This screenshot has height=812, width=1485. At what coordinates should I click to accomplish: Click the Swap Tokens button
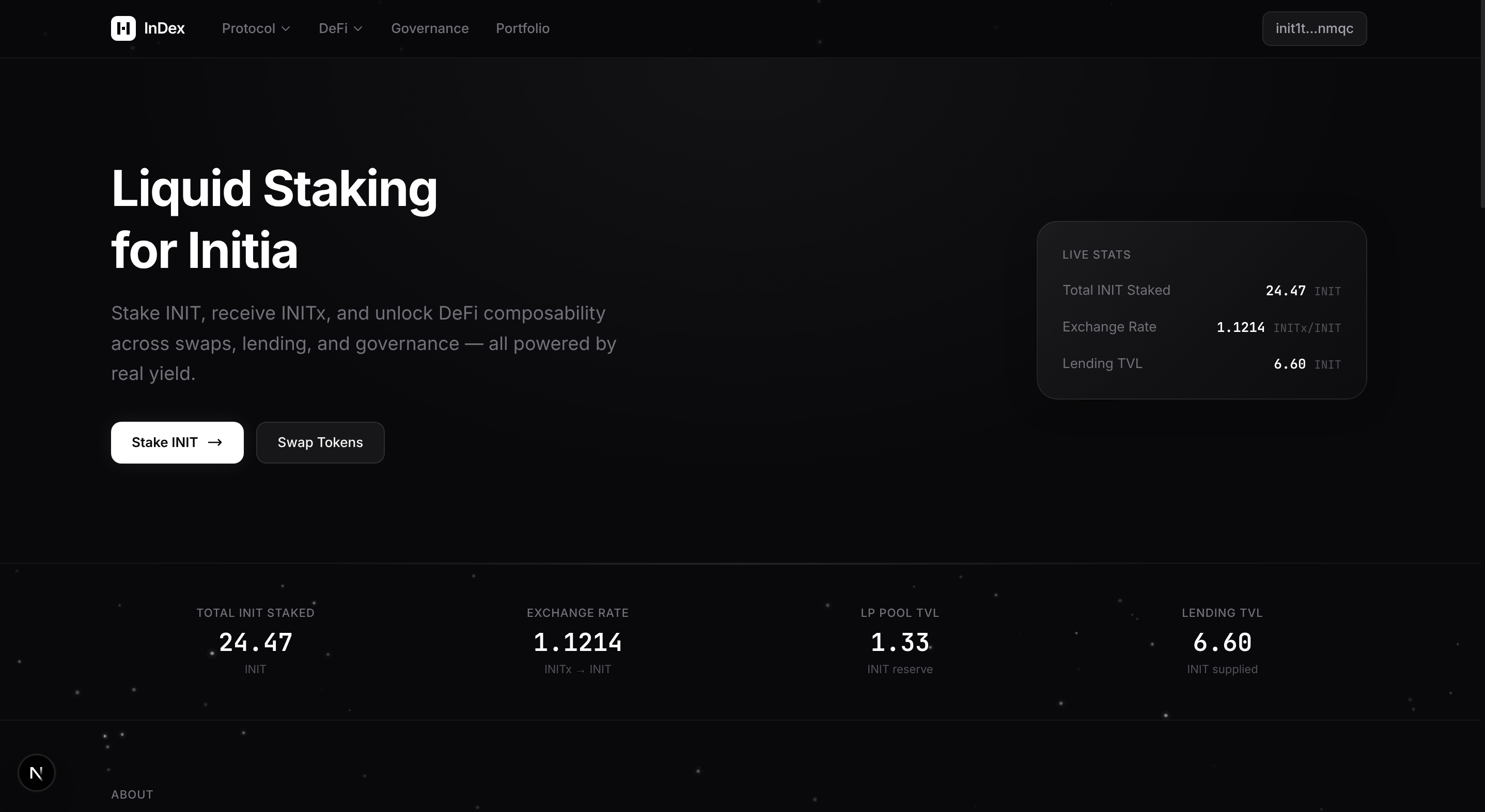pos(321,442)
